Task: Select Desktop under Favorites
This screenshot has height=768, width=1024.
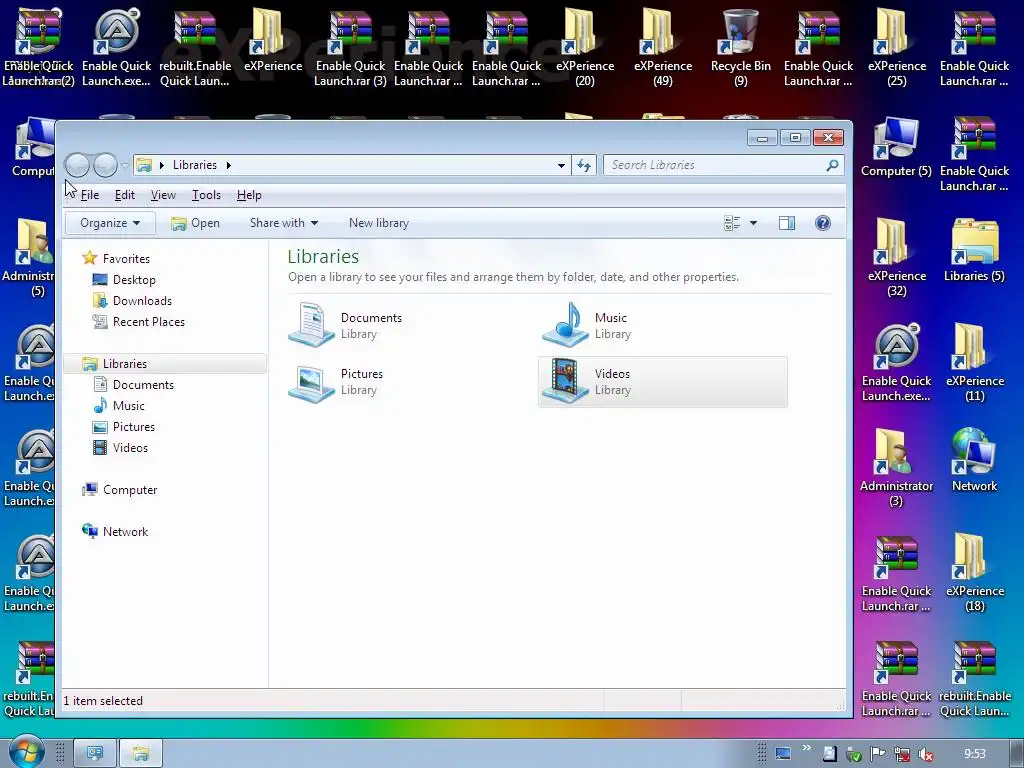Action: pyautogui.click(x=134, y=280)
